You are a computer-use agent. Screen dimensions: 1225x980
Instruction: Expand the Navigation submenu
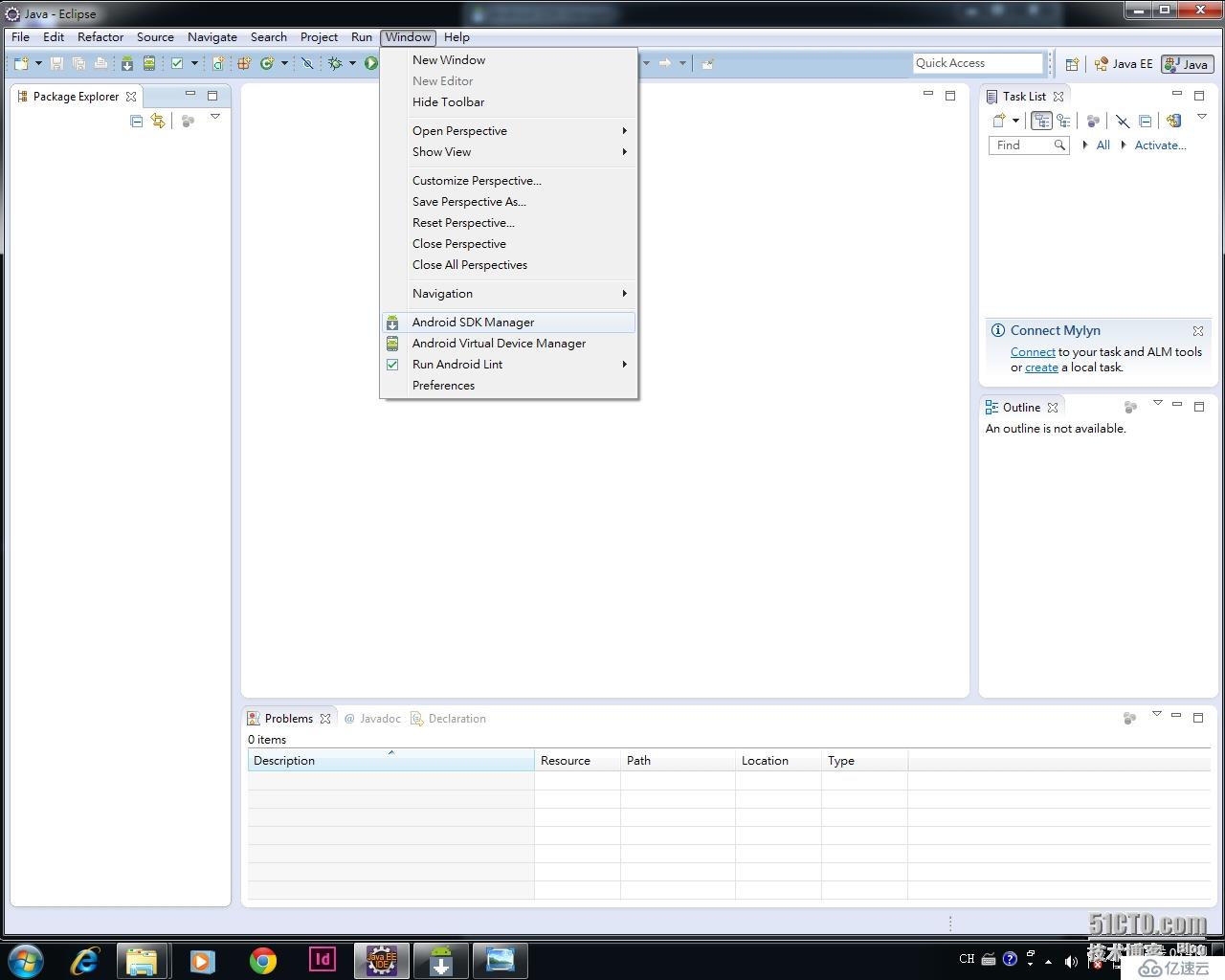(509, 293)
